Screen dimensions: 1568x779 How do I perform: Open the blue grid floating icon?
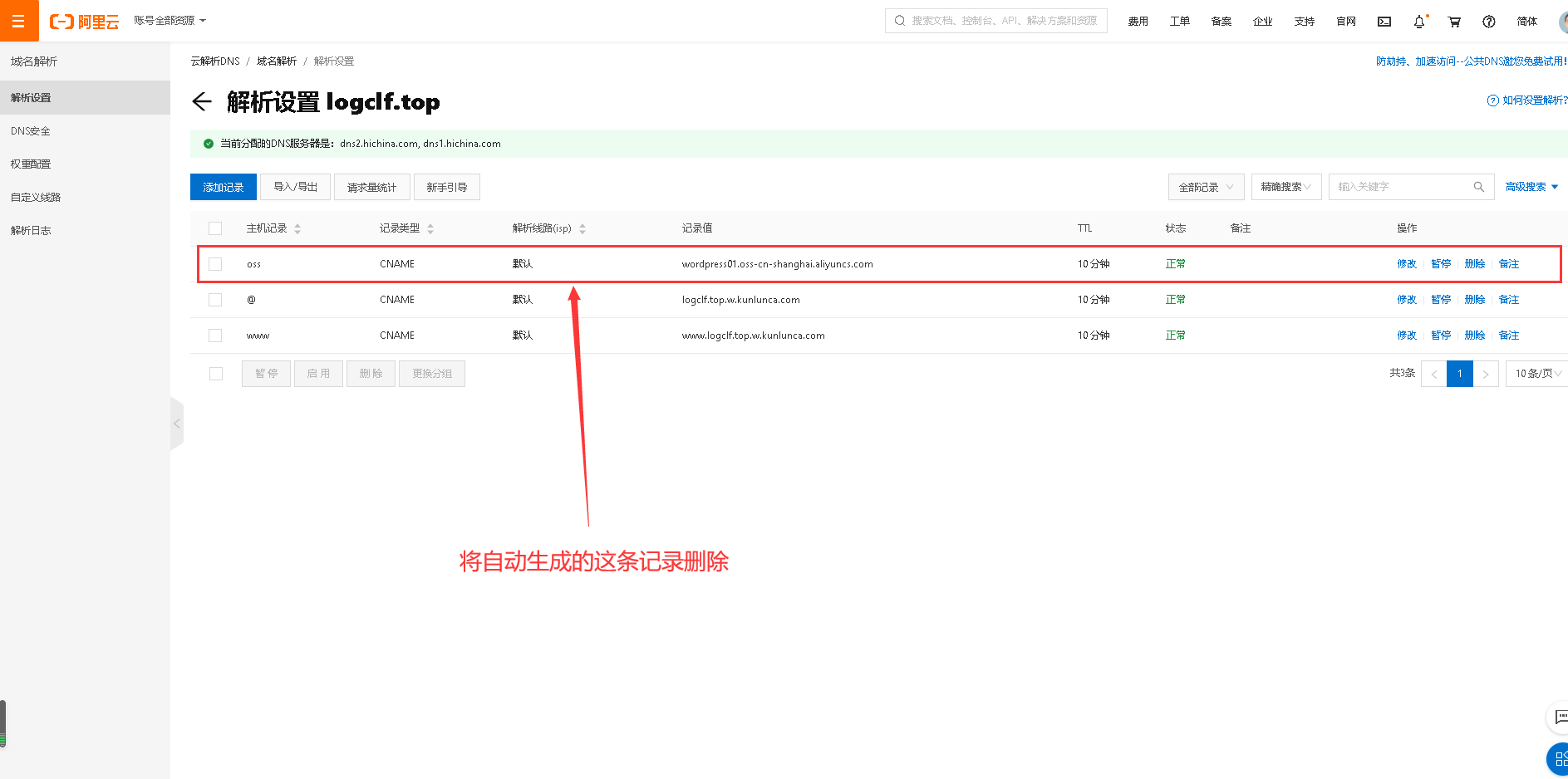(x=1559, y=758)
